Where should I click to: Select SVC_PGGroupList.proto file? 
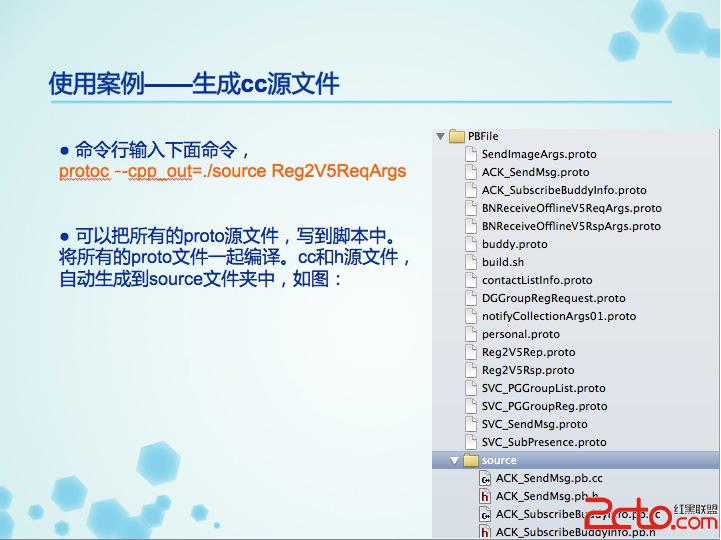point(543,388)
